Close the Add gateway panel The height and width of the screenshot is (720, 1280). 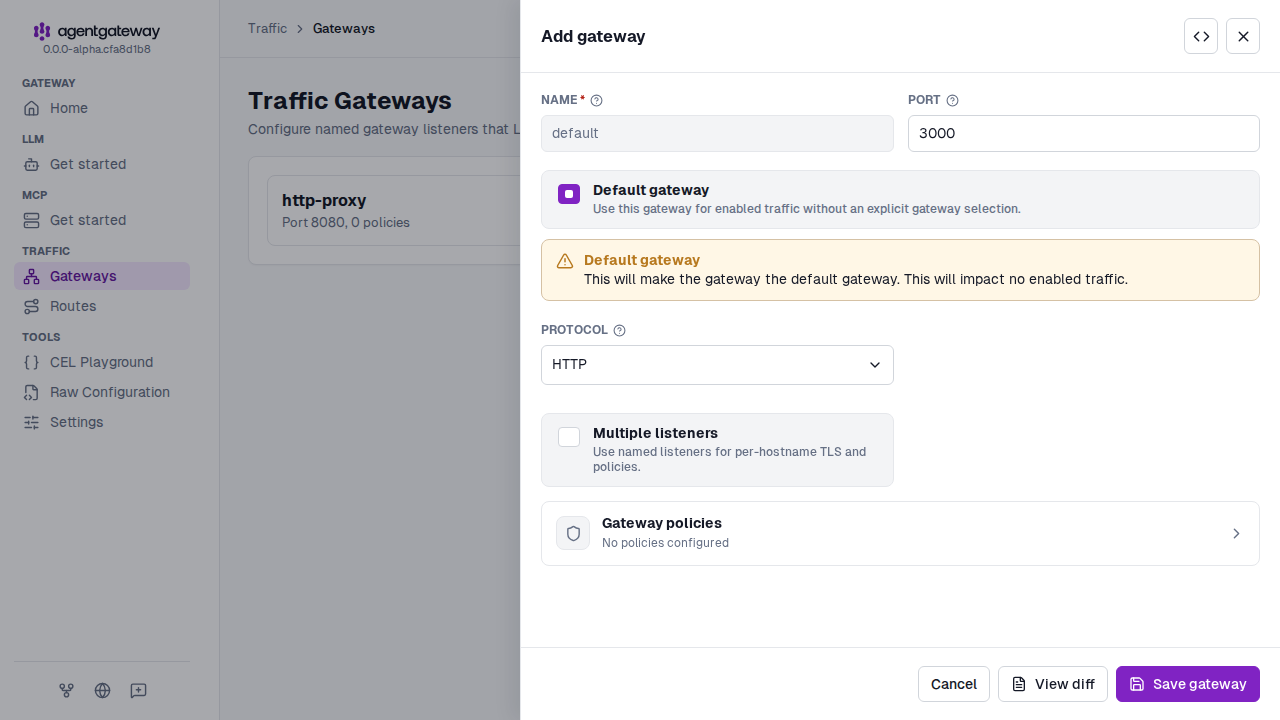pos(1243,36)
